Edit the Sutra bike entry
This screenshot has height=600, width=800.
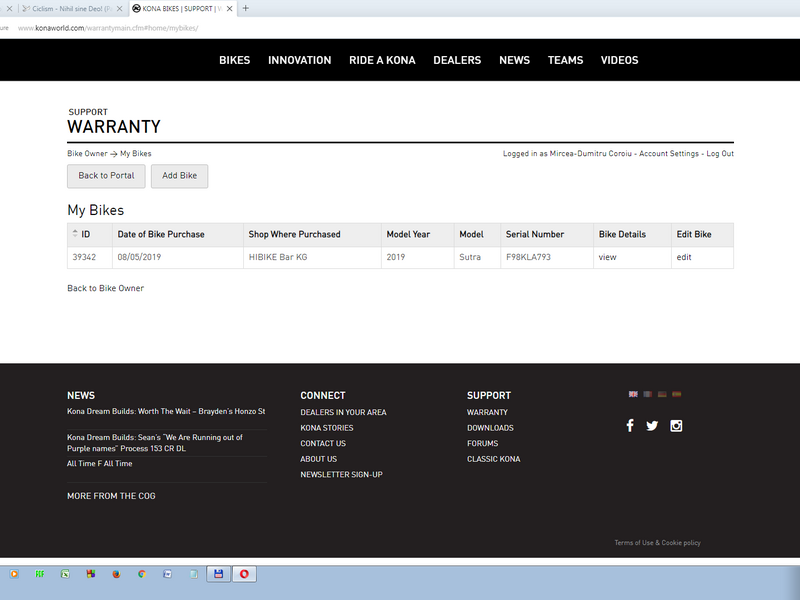tap(684, 257)
